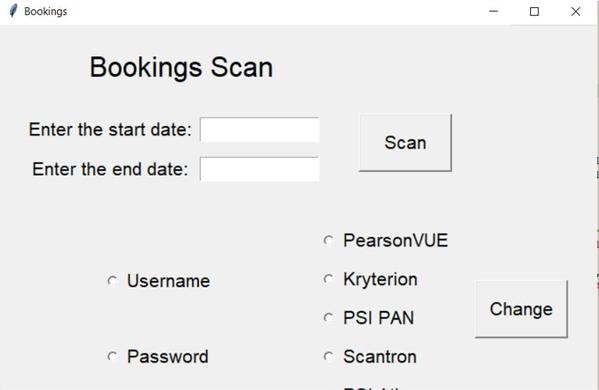Focus the end date input field
The height and width of the screenshot is (390, 599).
tap(259, 169)
